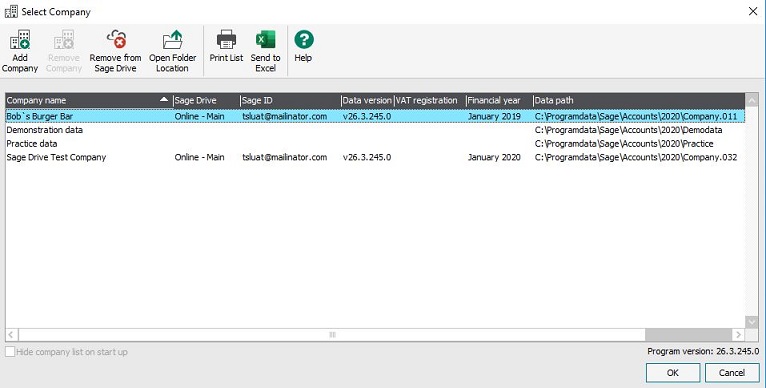
Task: Print the company list
Action: tap(226, 46)
